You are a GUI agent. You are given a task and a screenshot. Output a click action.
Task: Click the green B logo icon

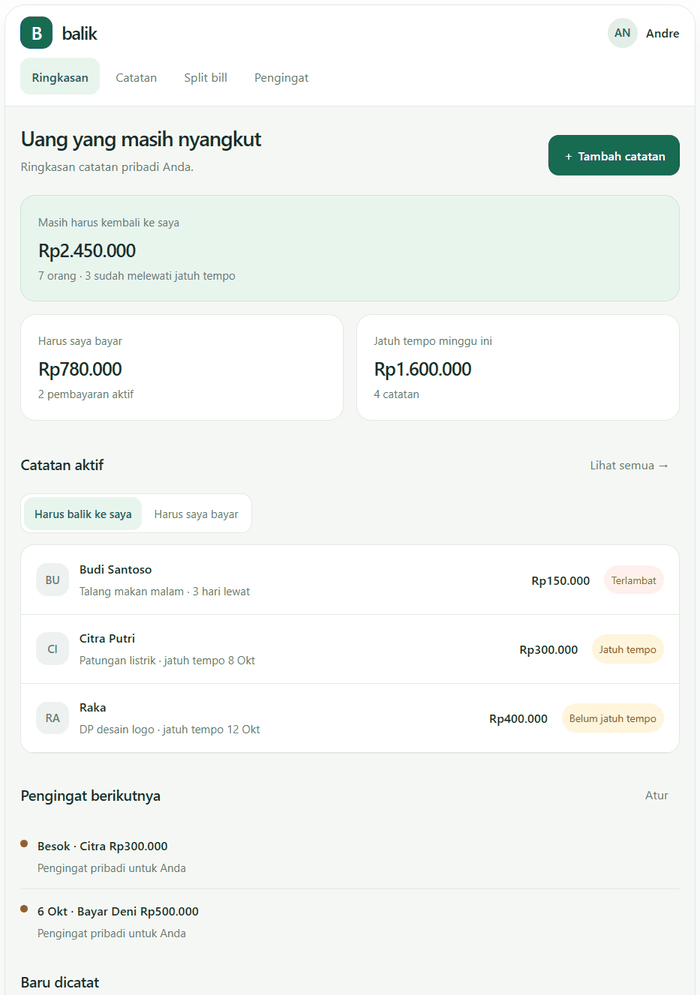(x=36, y=33)
